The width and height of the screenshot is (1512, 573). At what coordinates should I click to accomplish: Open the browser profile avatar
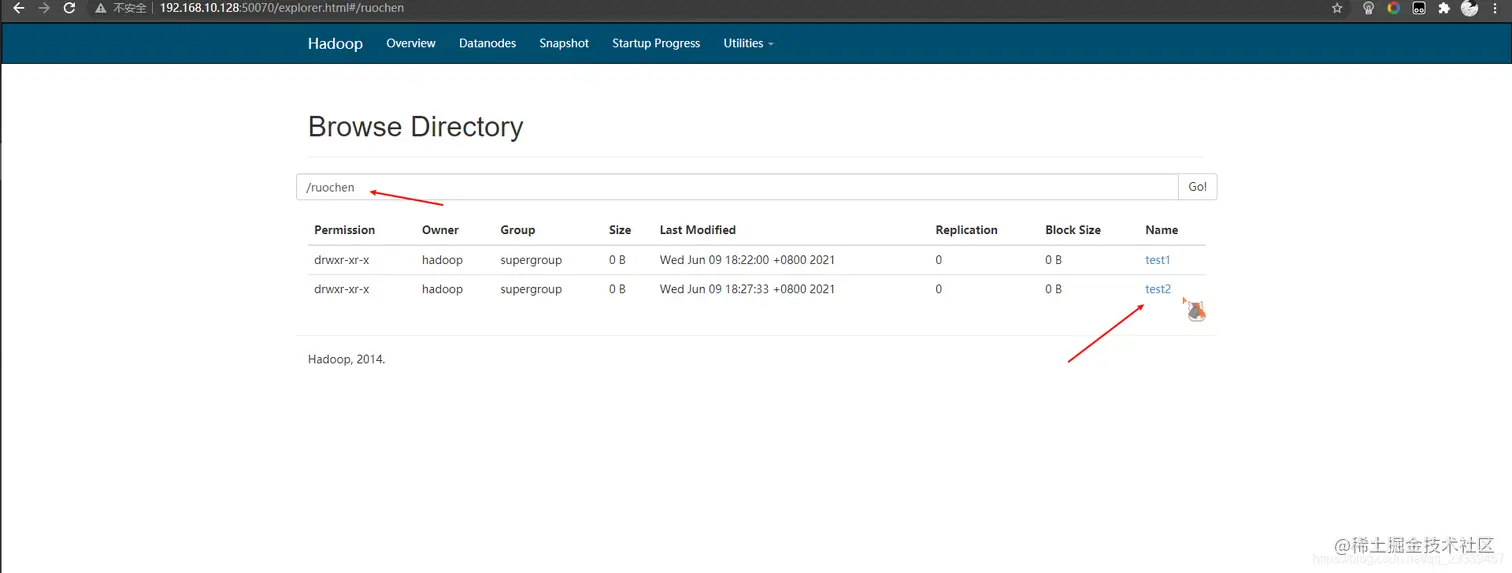[1469, 8]
